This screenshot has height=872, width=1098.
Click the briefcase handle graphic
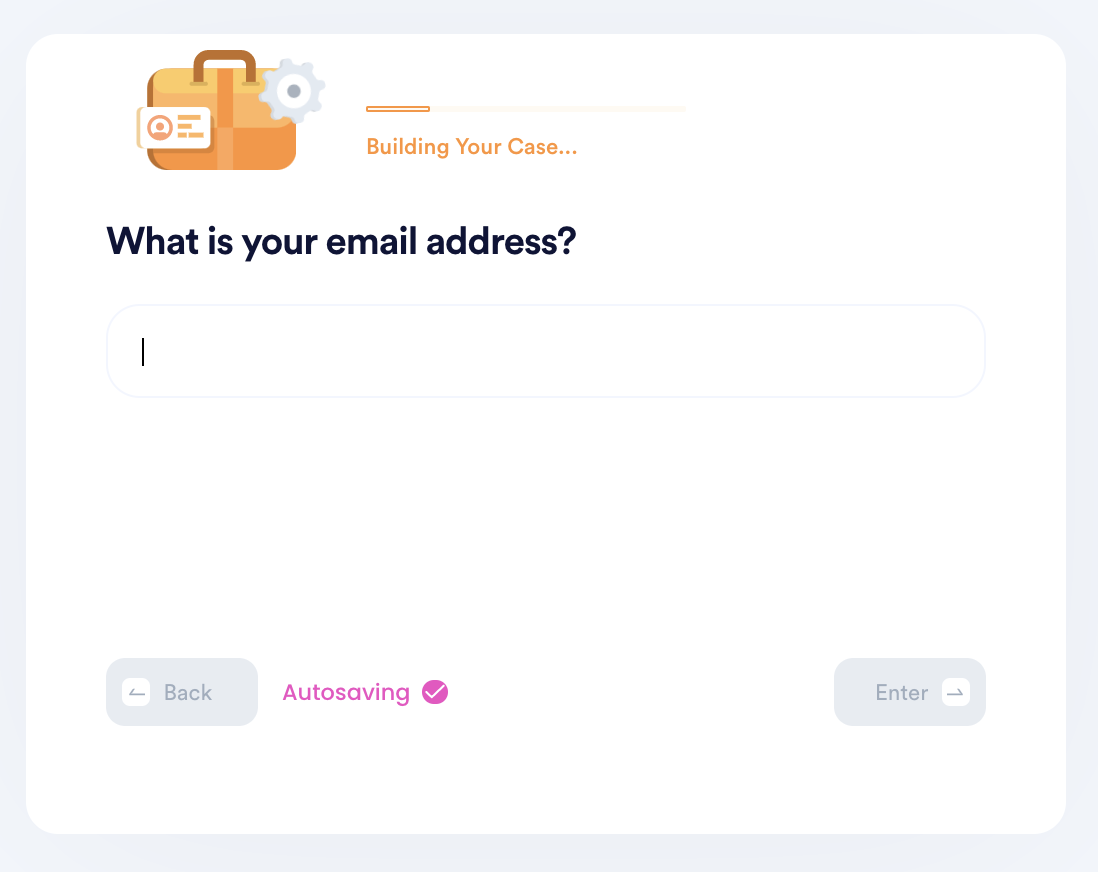[x=224, y=67]
